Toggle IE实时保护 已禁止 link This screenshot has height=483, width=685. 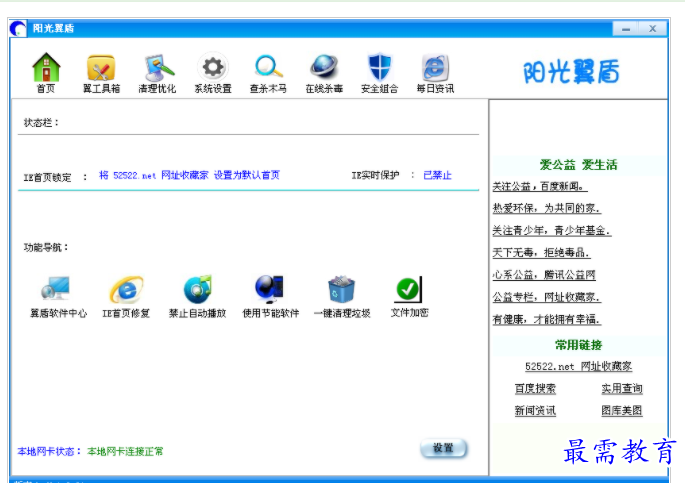437,175
